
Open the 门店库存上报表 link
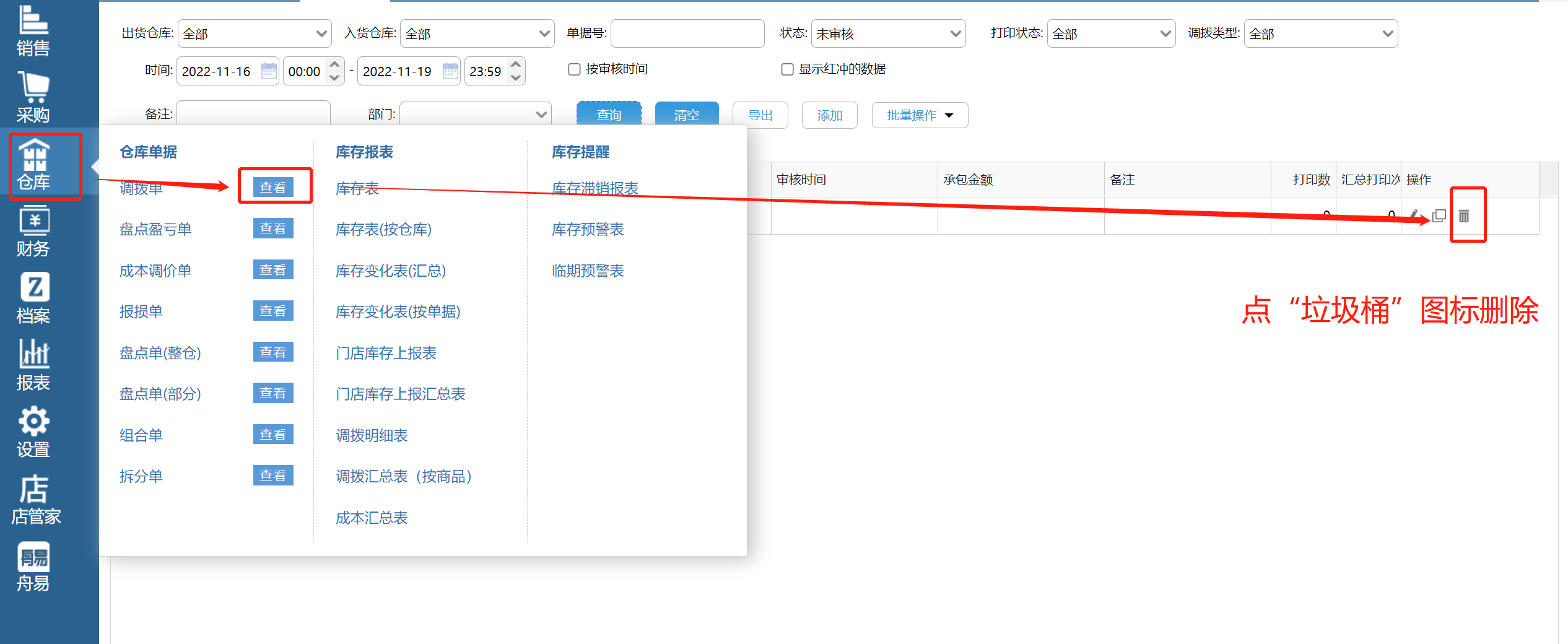386,353
